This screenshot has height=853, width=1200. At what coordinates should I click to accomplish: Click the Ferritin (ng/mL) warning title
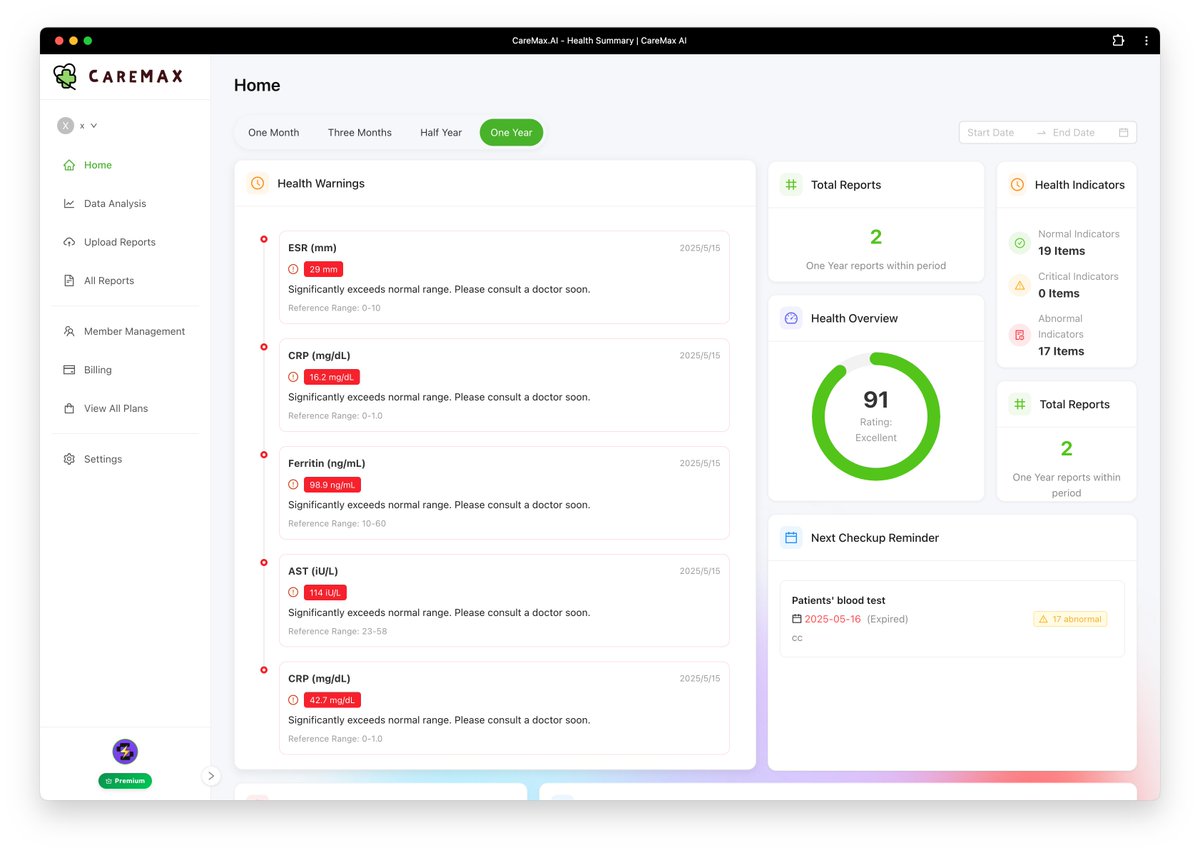327,464
